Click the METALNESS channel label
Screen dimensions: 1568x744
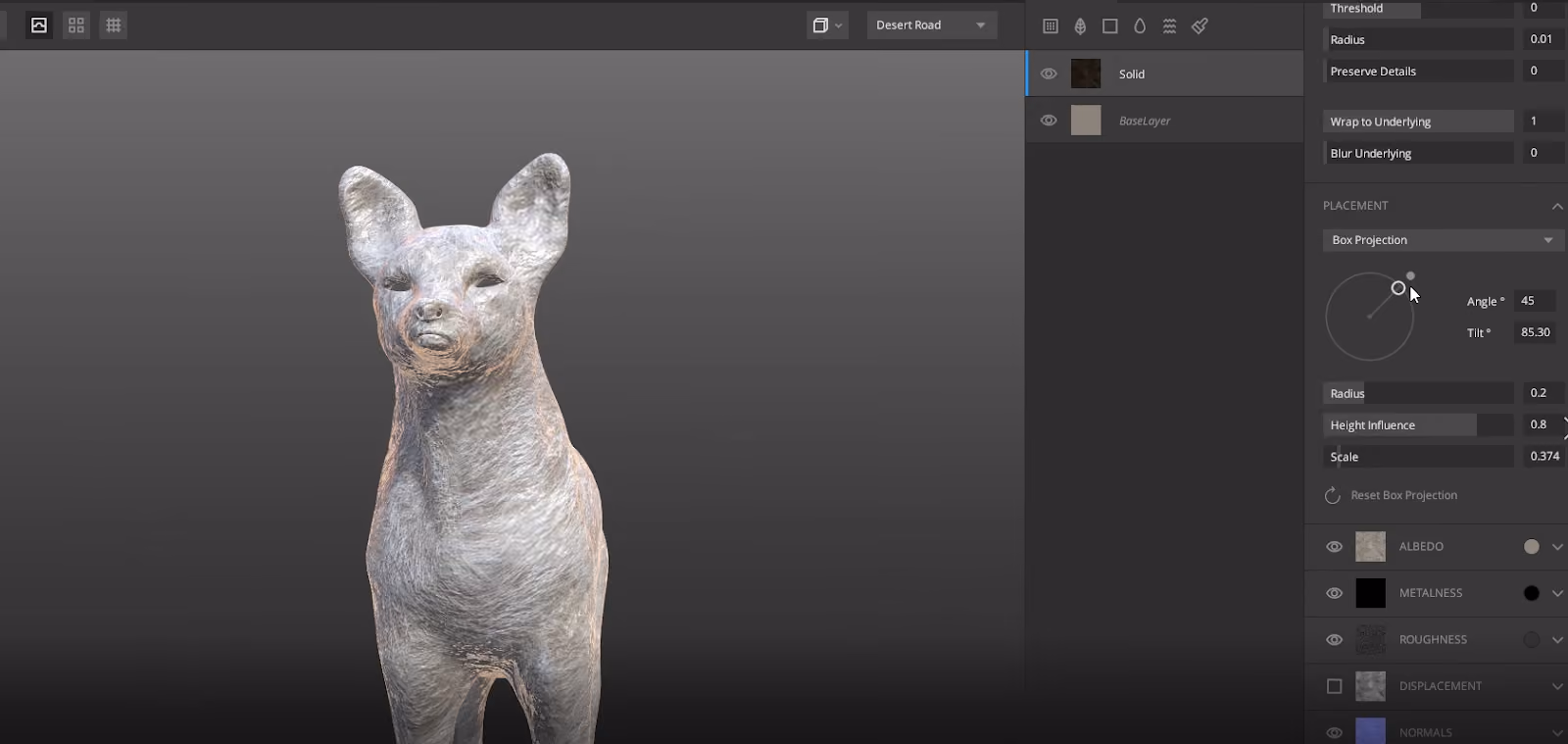1431,593
